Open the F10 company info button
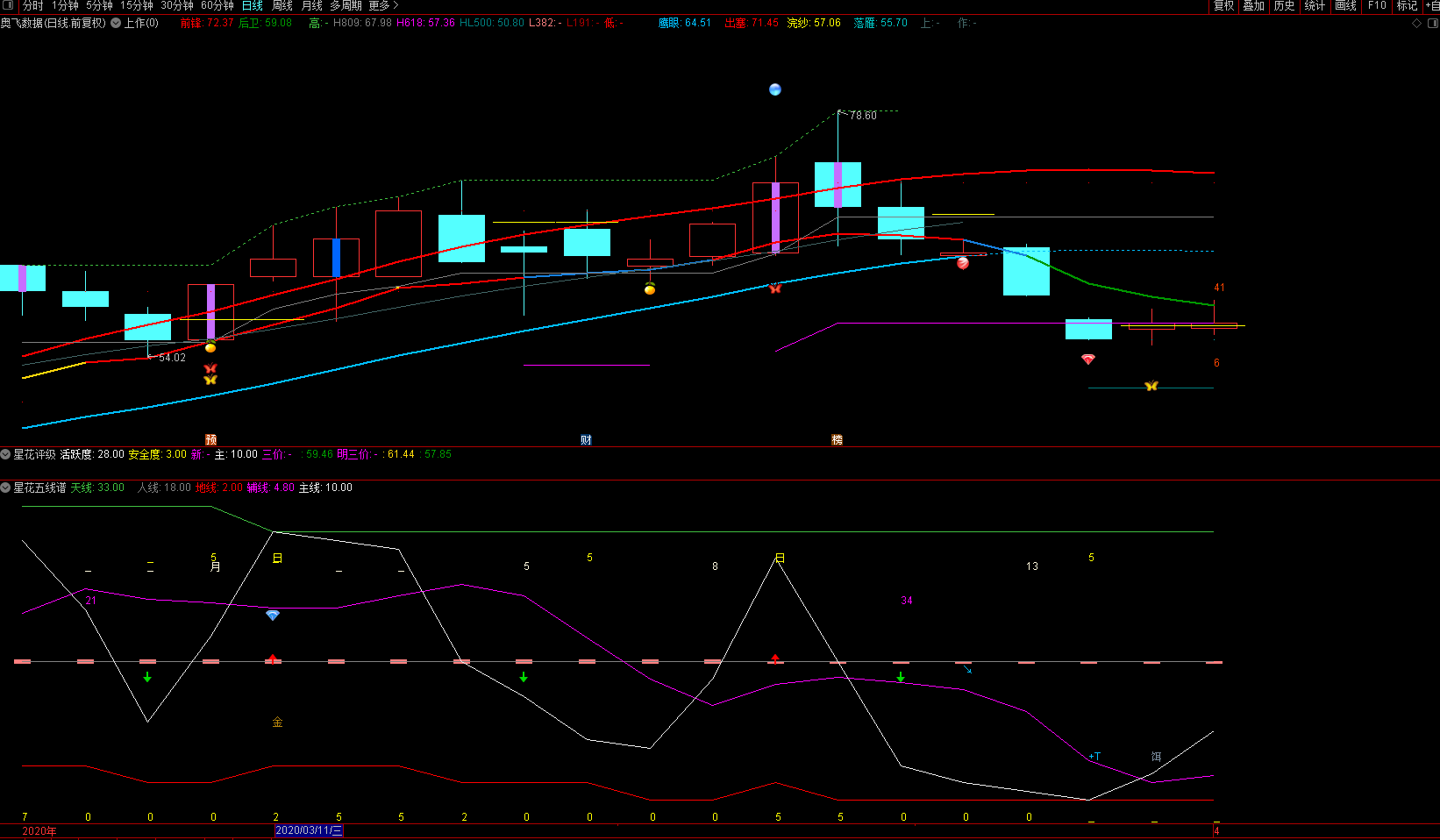The width and height of the screenshot is (1440, 840). 1377,5
